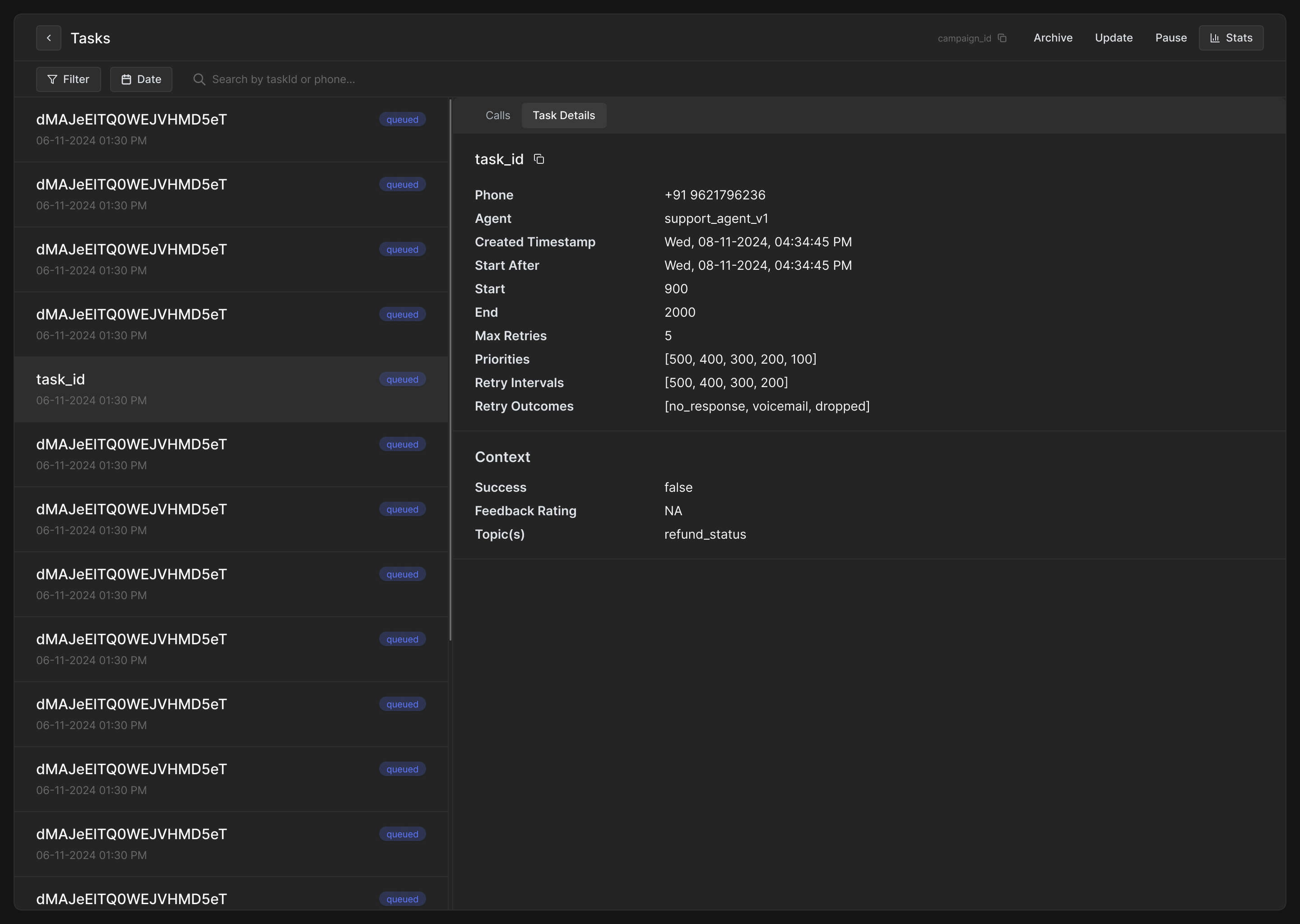The width and height of the screenshot is (1300, 924).
Task: Click the magnifier search icon
Action: point(199,80)
